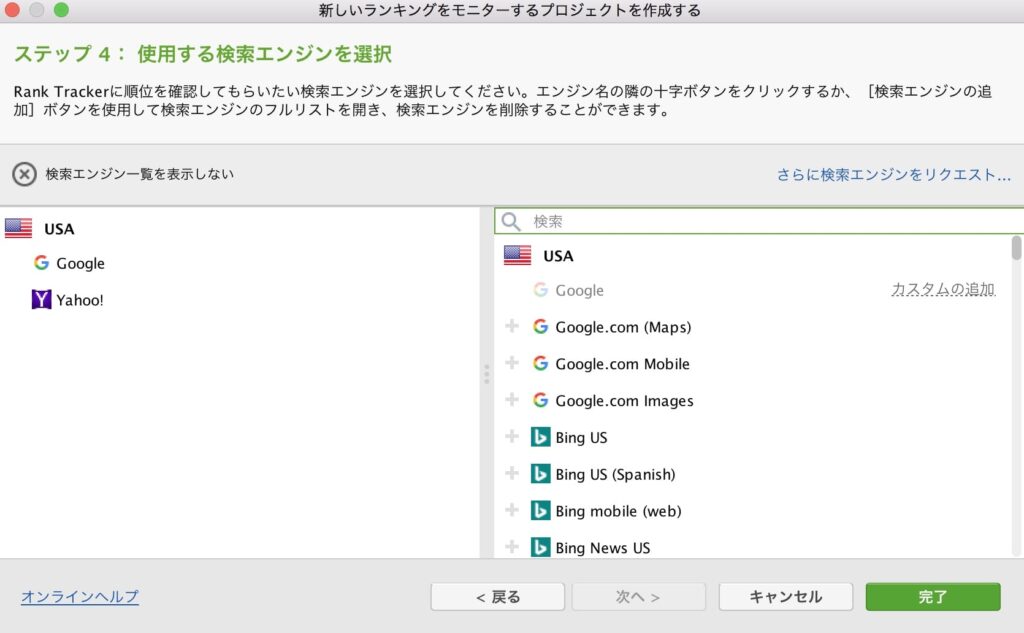
Task: Click the Bing logo beside Bing US (Spanish)
Action: (540, 473)
